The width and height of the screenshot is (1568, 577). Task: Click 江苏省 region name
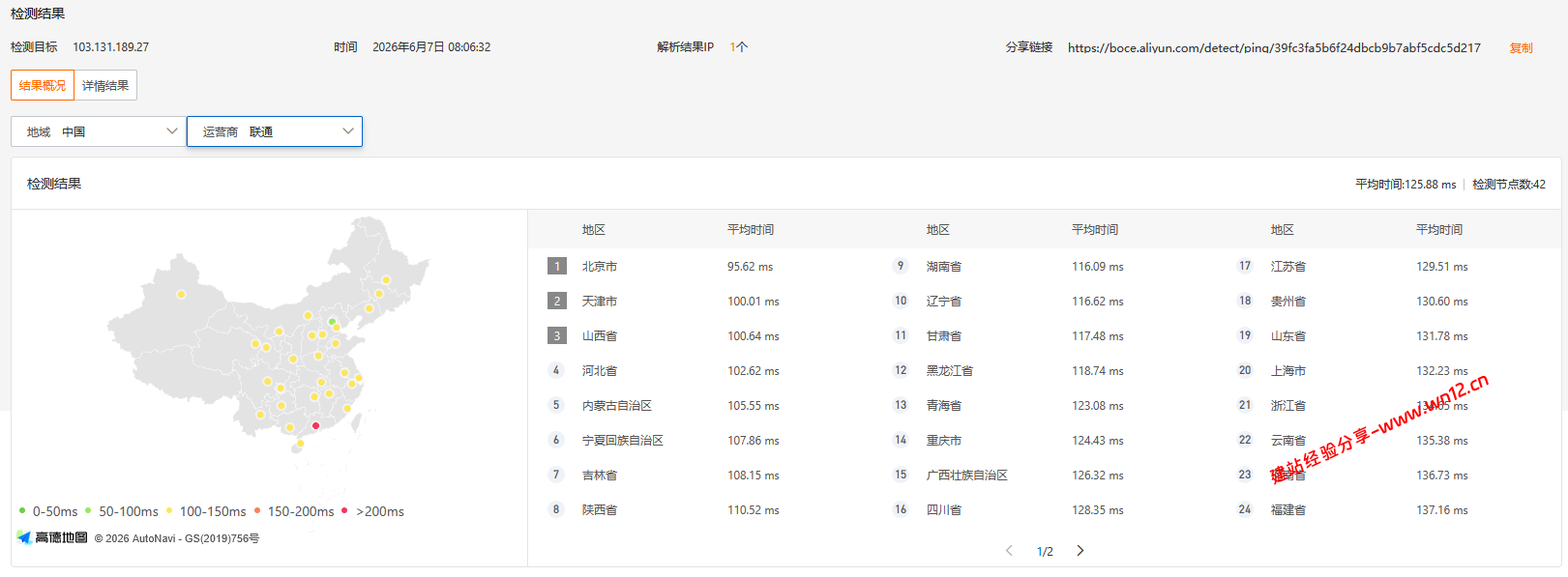pyautogui.click(x=1288, y=267)
